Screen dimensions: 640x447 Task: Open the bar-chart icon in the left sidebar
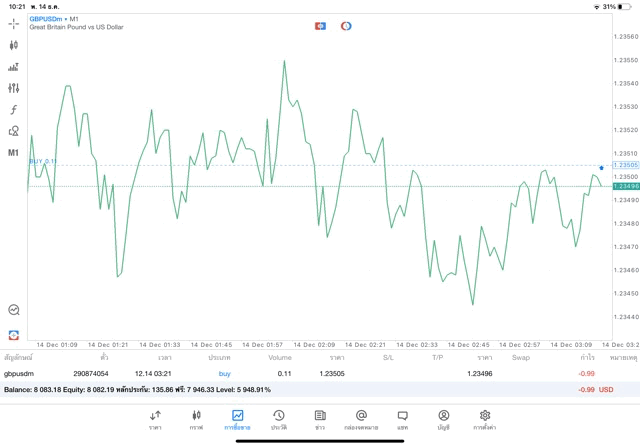13,67
